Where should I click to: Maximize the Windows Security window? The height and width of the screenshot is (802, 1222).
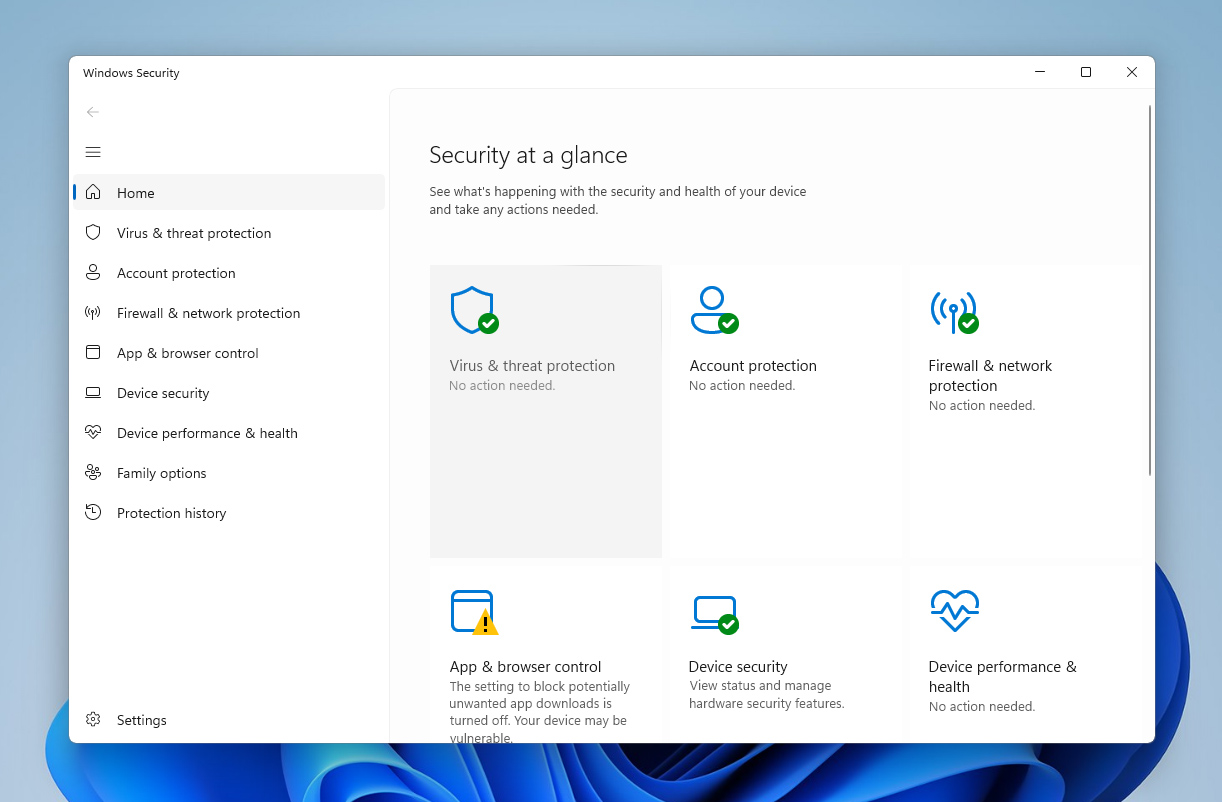click(1086, 72)
